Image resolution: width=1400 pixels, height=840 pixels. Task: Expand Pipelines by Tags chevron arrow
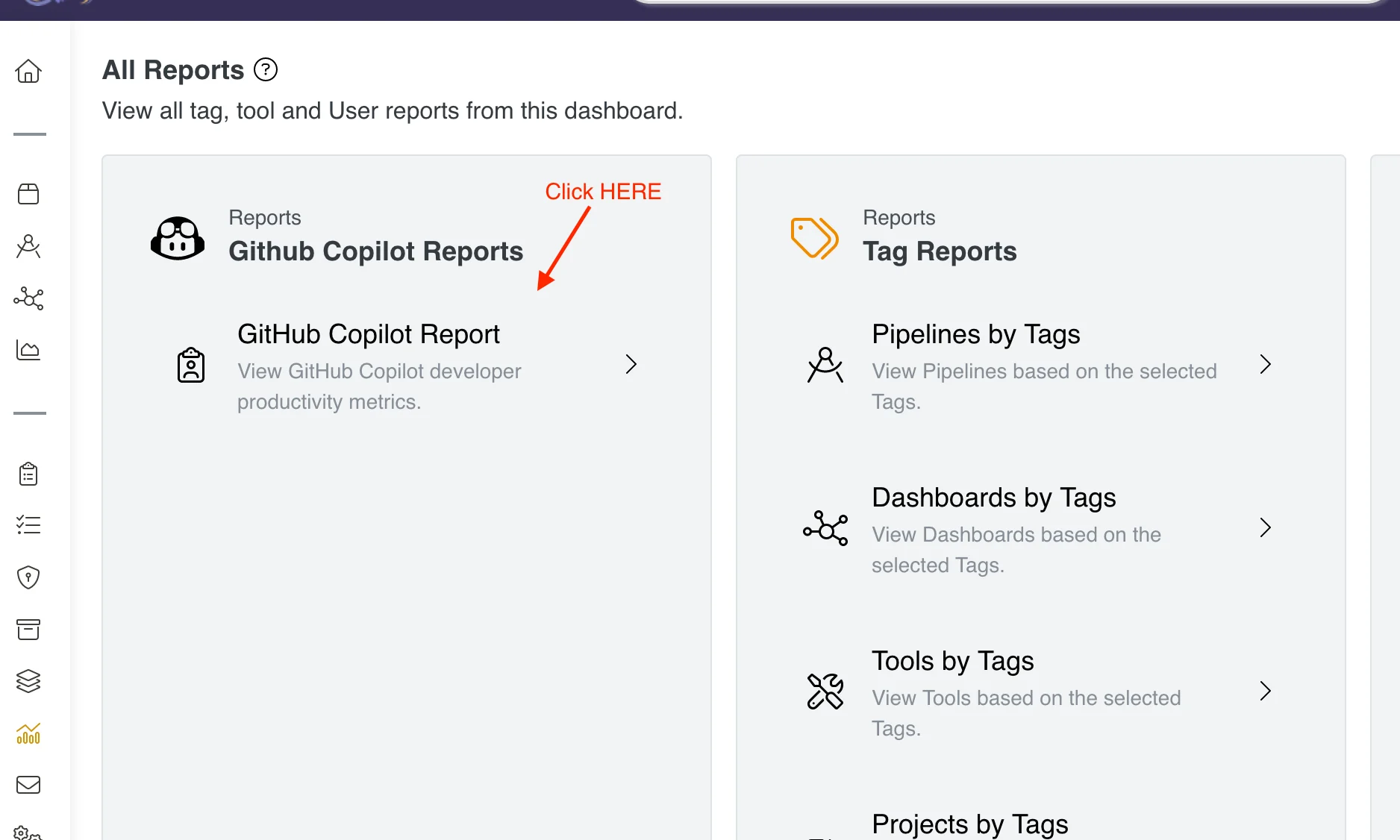(1266, 364)
